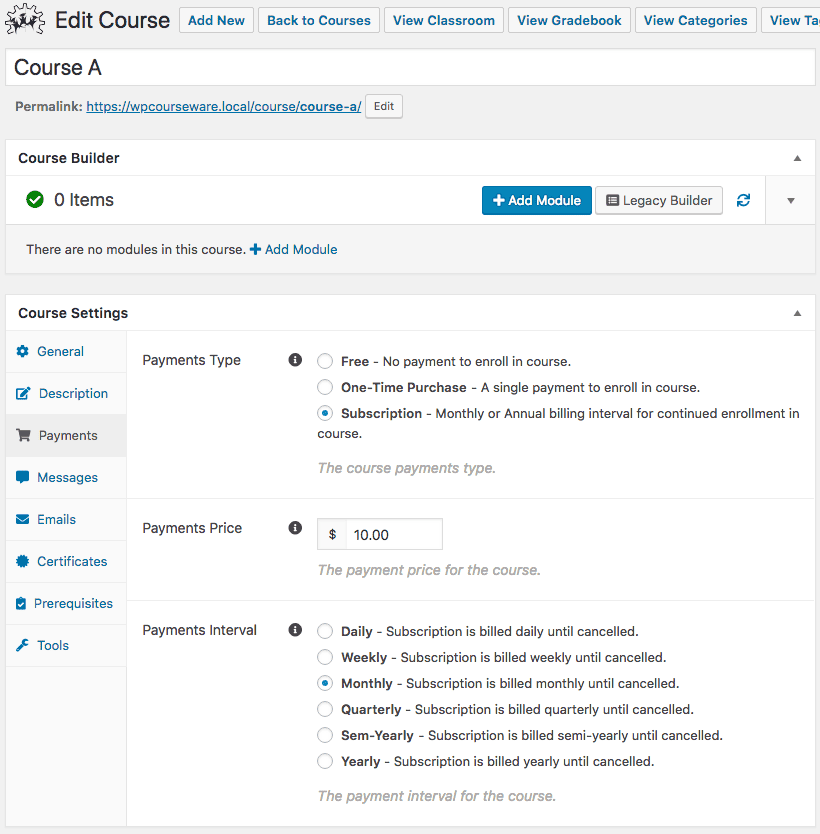Screen dimensions: 820x834
Task: Click 'There are no modules in this course.'
Action: click(x=136, y=249)
